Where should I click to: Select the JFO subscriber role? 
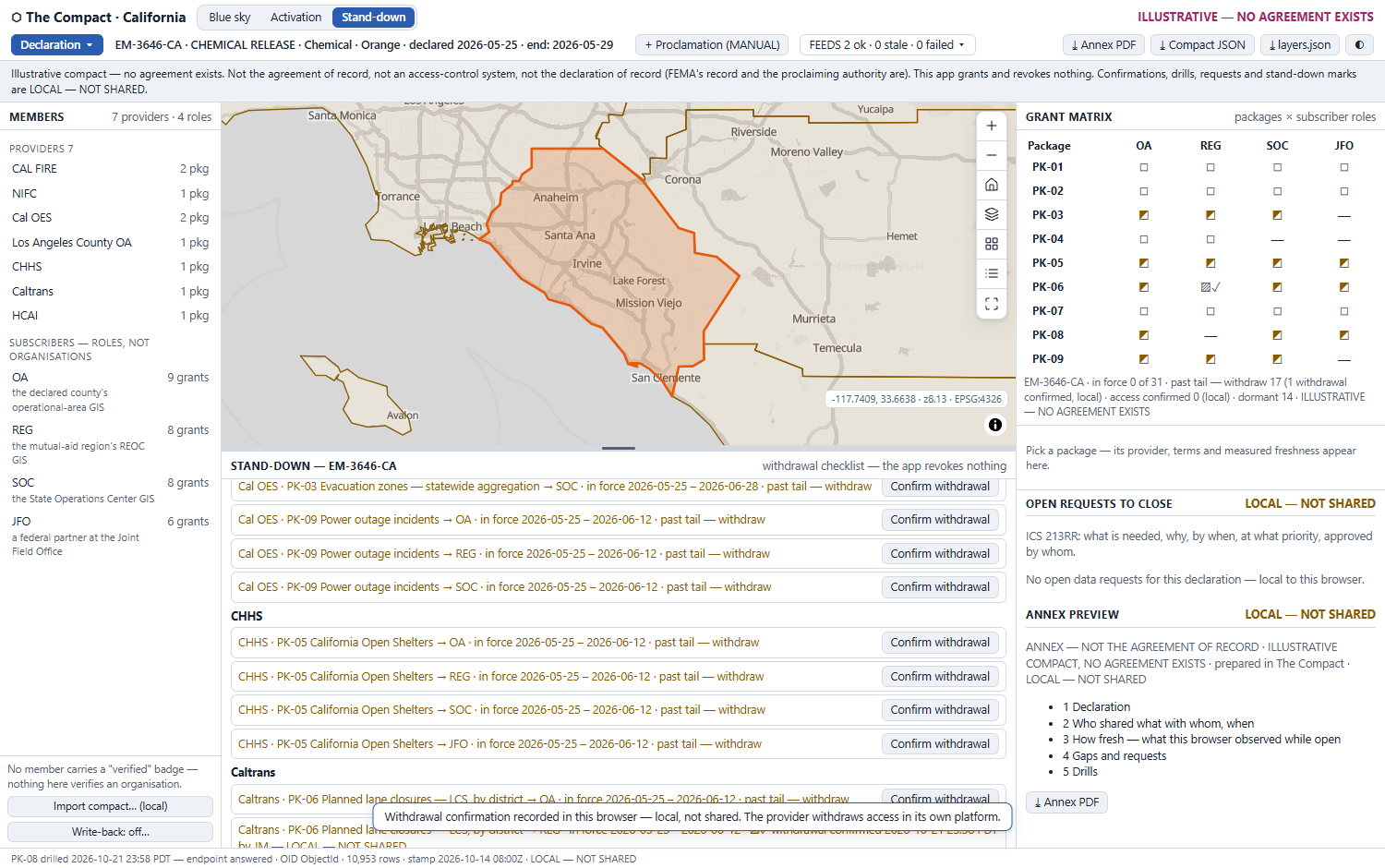click(x=110, y=536)
